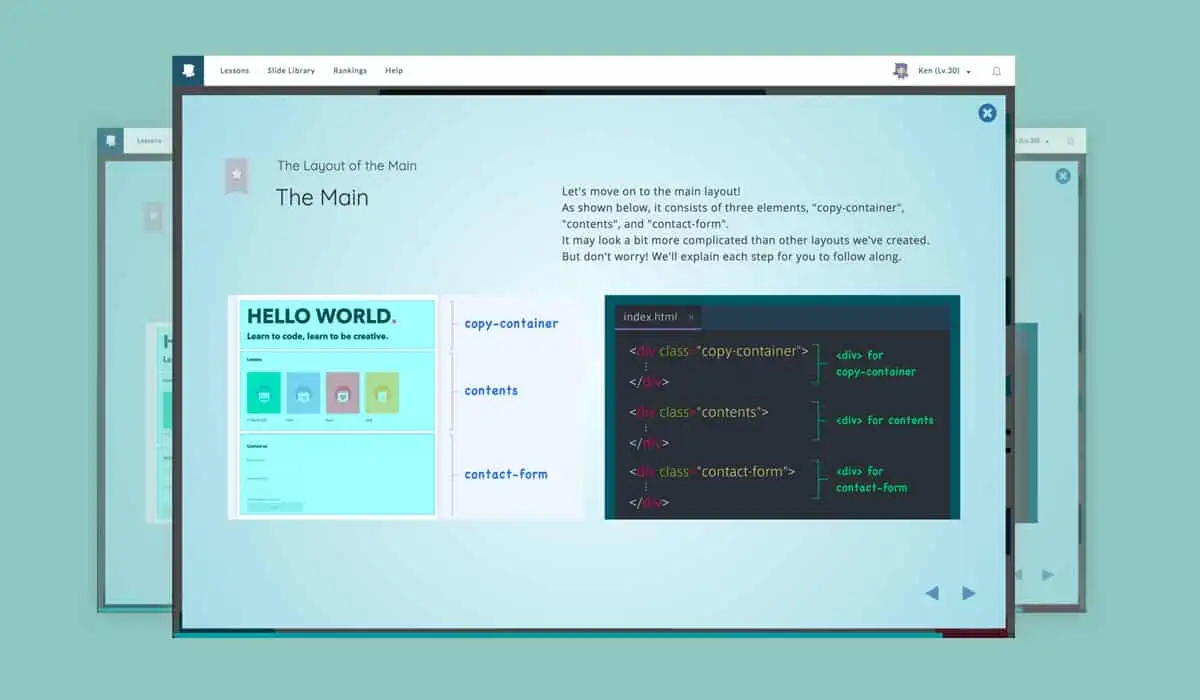1200x700 pixels.
Task: Close the slide with the X icon
Action: (x=987, y=113)
